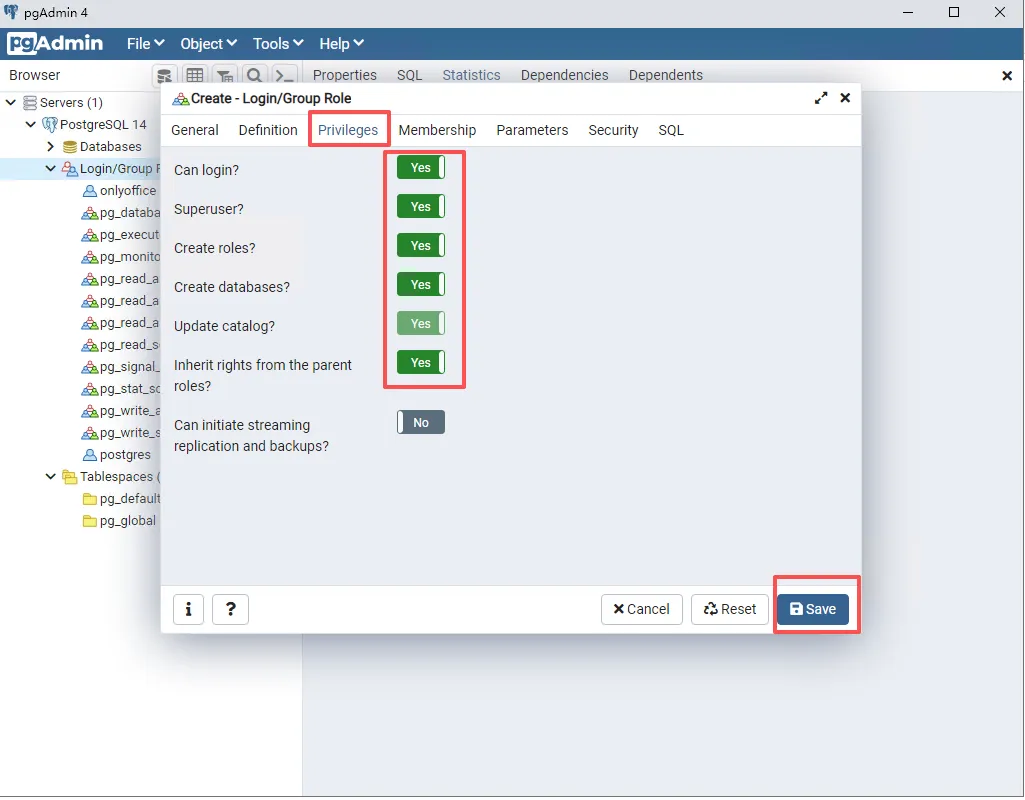
Task: Switch to the Membership tab
Action: point(437,130)
